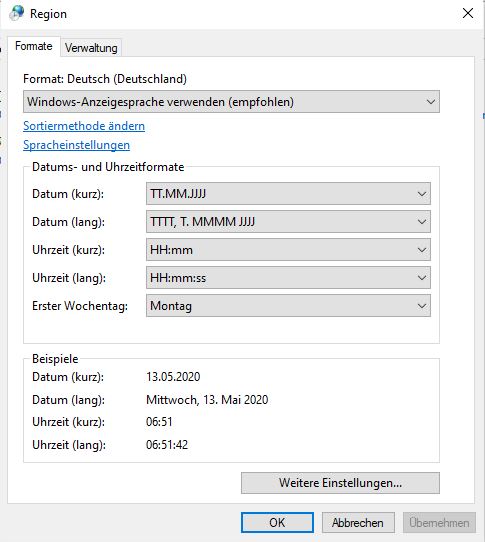The image size is (485, 542).
Task: Click the chevron arrow beside Montag
Action: pos(422,306)
